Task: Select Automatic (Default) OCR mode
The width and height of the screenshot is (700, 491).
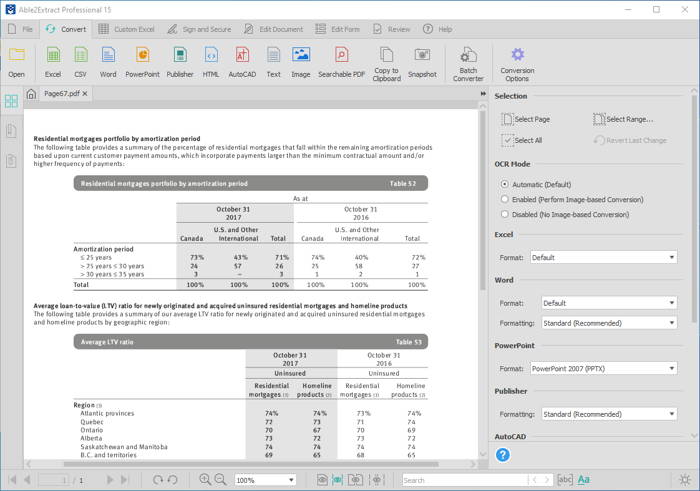Action: pos(504,185)
